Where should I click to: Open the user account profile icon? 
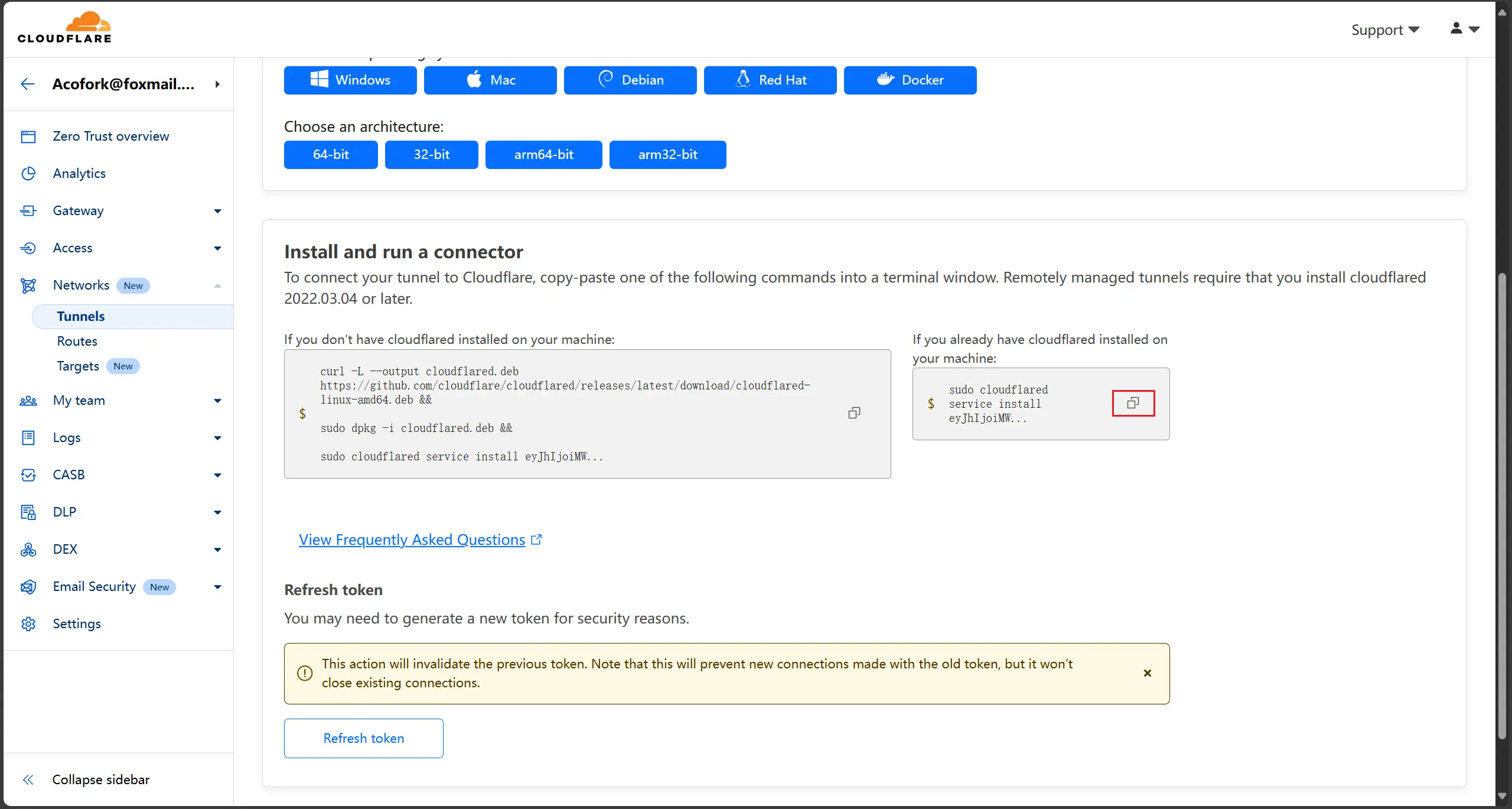[x=1456, y=28]
